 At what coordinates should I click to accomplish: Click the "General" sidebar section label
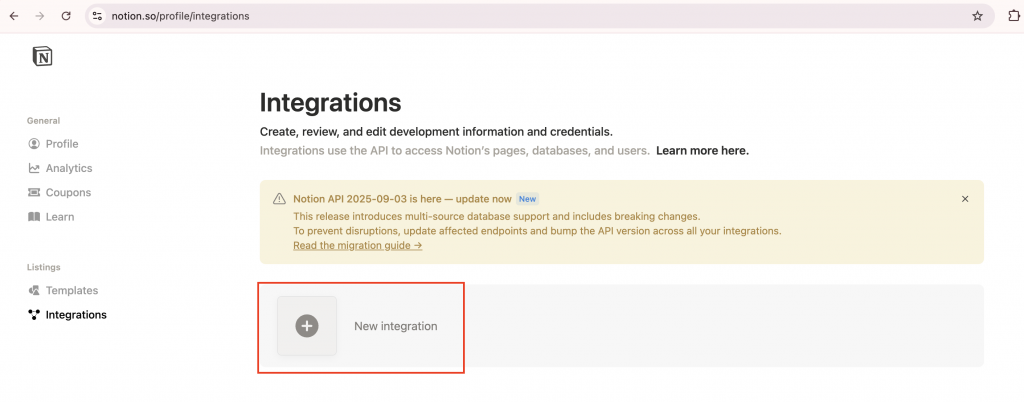pos(43,121)
